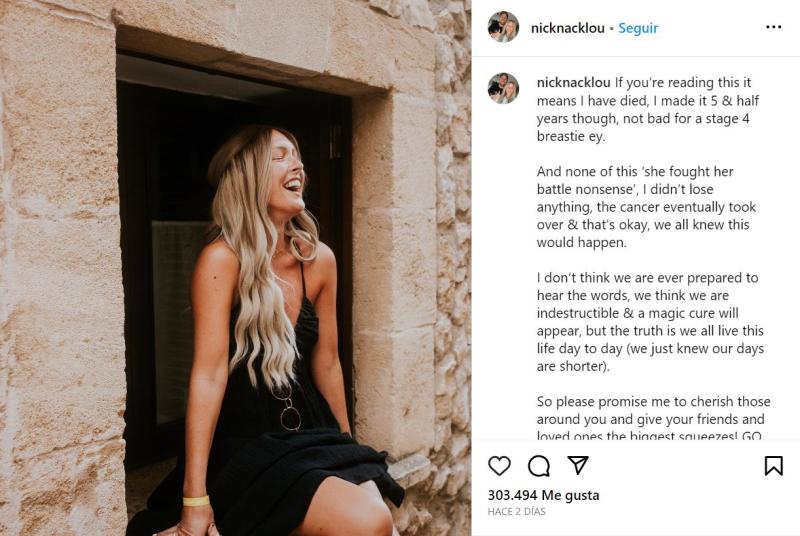Image resolution: width=800 pixels, height=536 pixels.
Task: Like the post with the heart icon
Action: pos(499,466)
